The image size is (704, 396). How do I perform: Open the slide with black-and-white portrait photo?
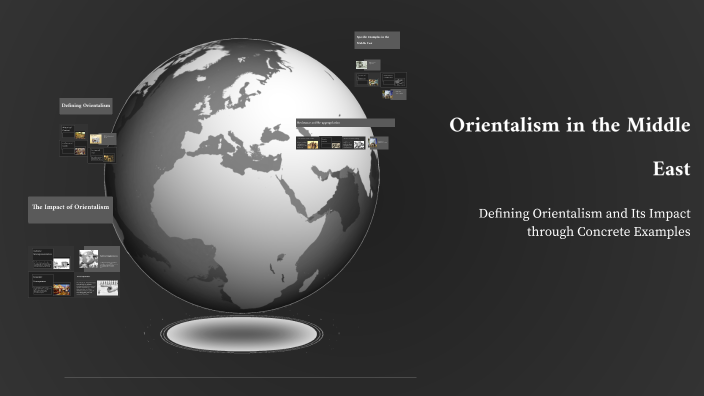point(98,259)
